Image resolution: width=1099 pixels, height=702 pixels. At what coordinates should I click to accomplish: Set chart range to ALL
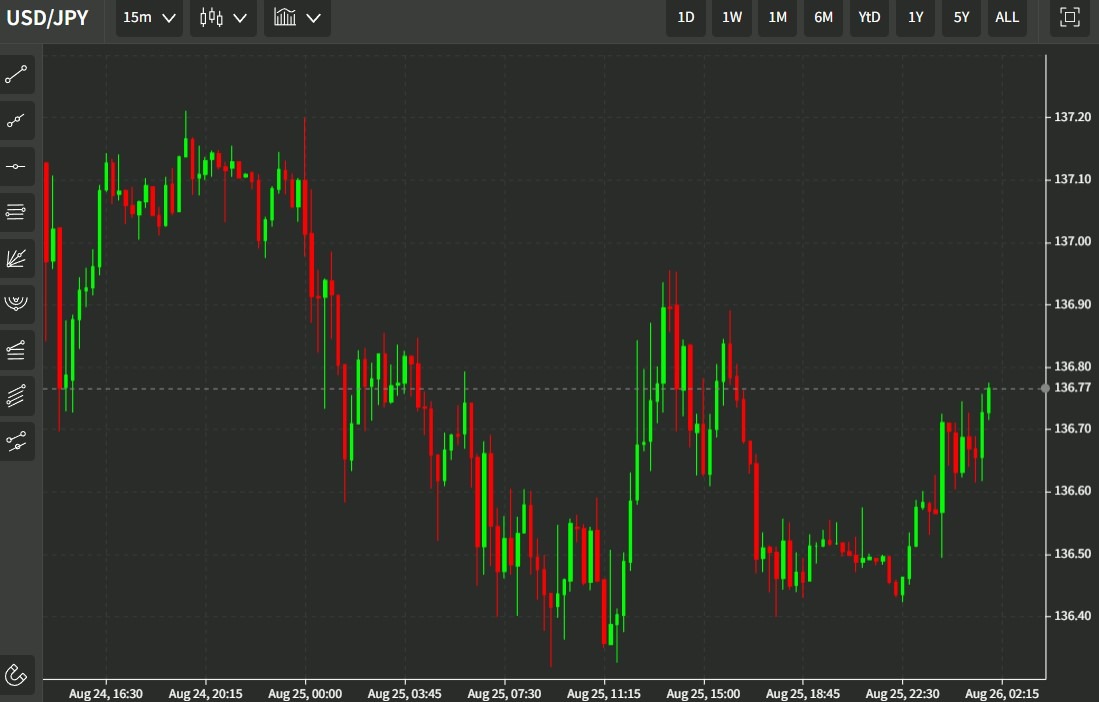1007,18
